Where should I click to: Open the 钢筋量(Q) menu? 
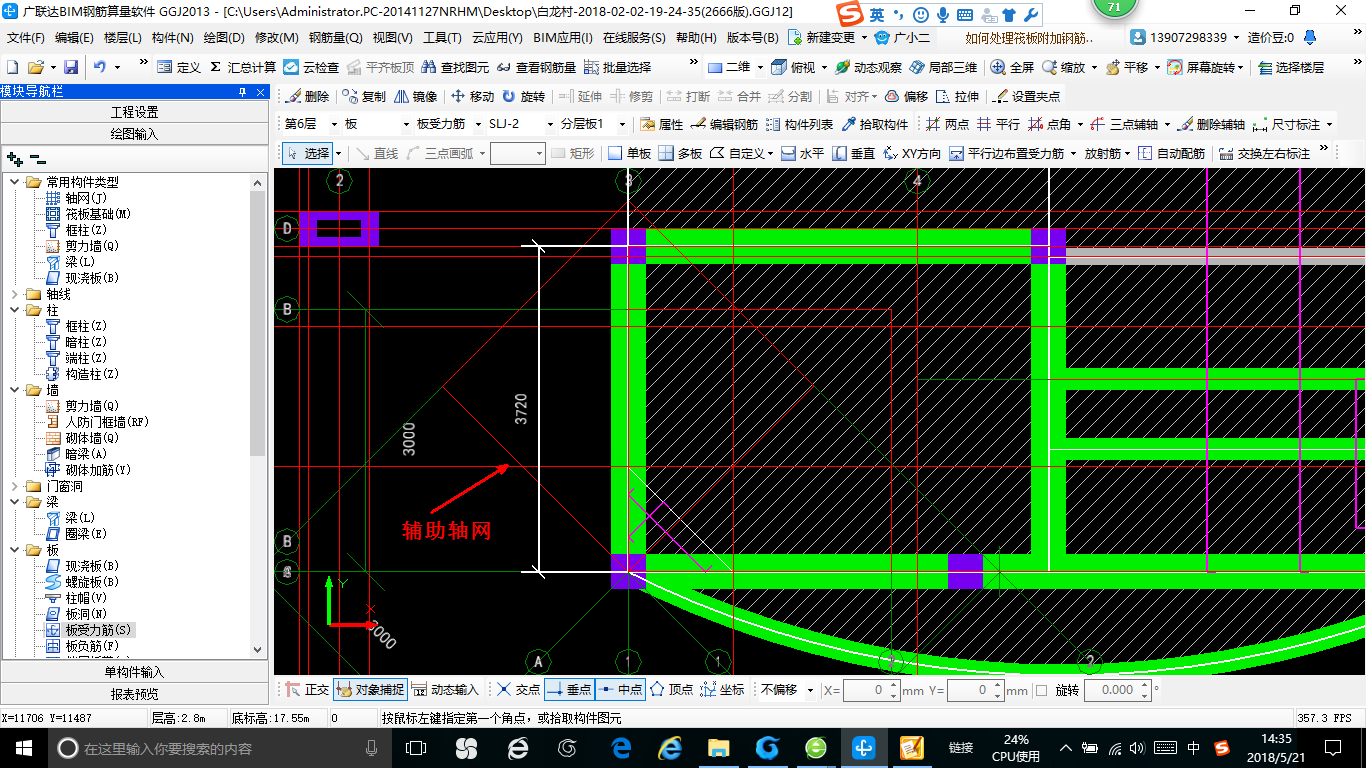click(335, 38)
